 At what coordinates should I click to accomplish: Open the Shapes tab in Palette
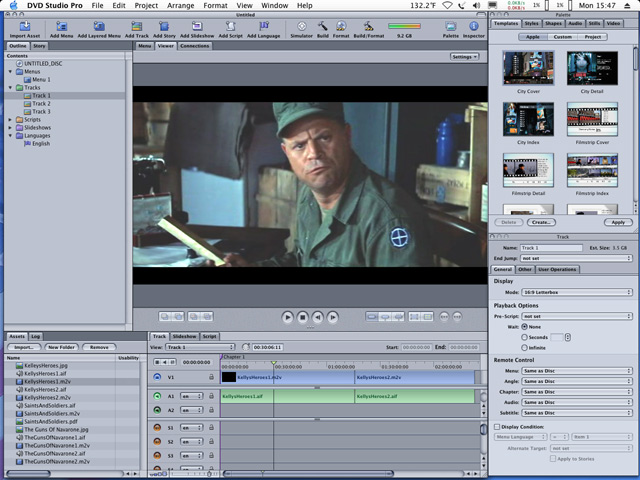click(553, 23)
